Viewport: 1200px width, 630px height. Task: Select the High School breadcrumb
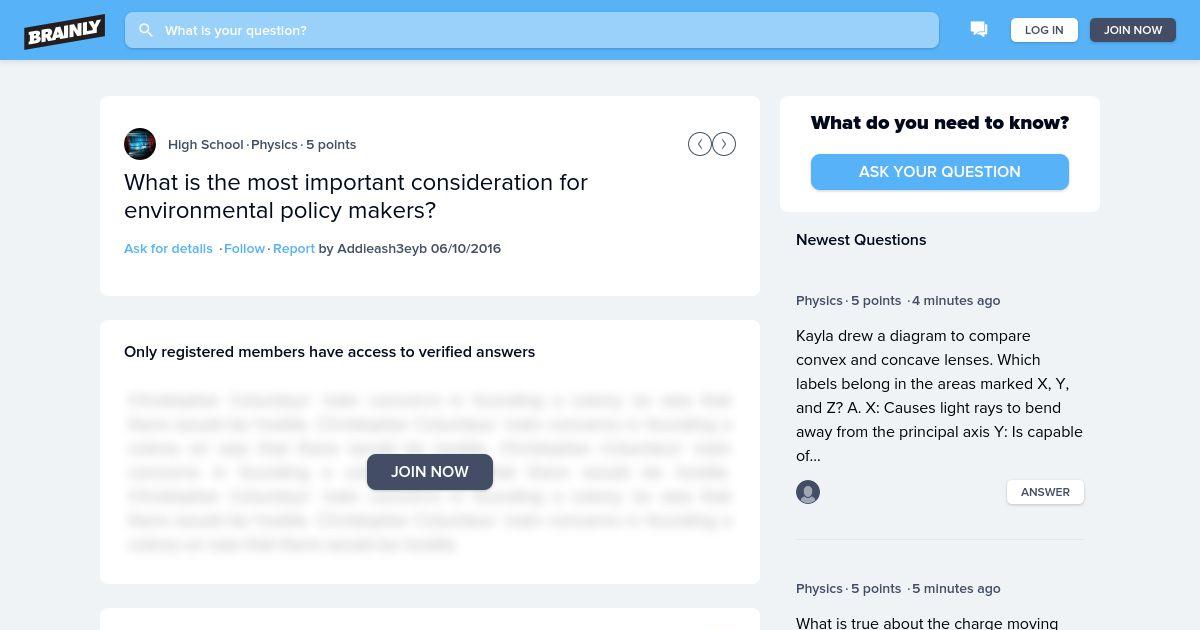pyautogui.click(x=206, y=144)
